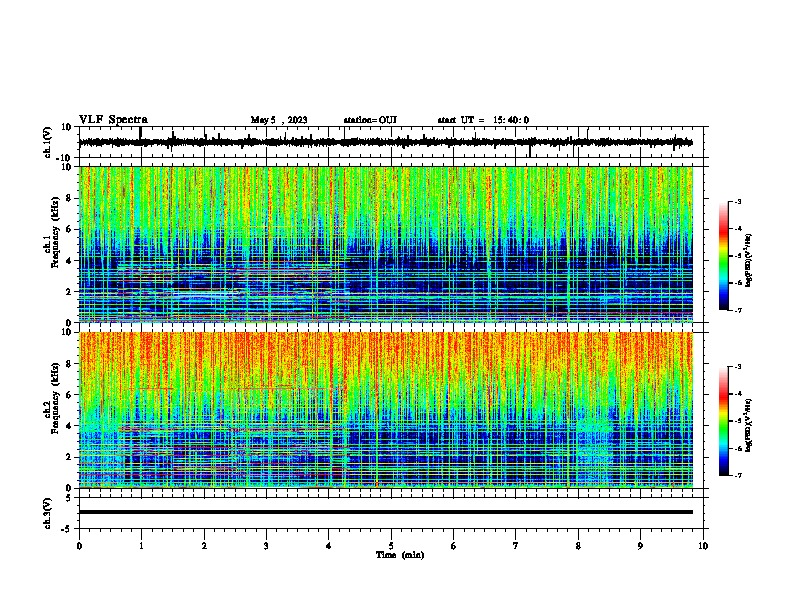The image size is (792, 612).
Task: Click the date "May 5, 2023"
Action: pos(279,120)
